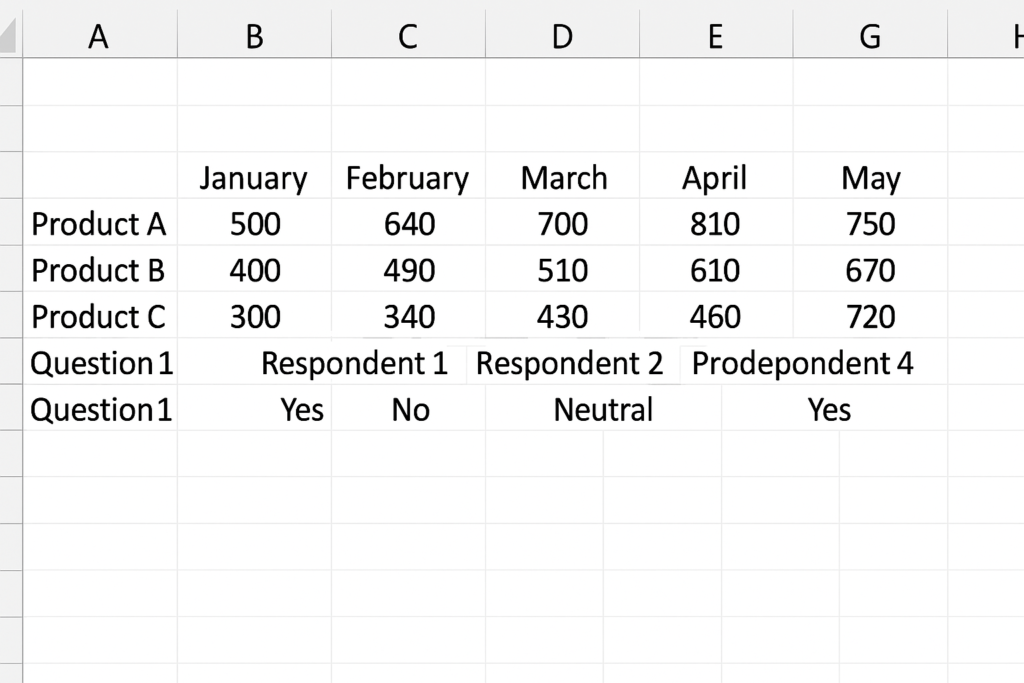The height and width of the screenshot is (683, 1024).
Task: Select column E header
Action: pyautogui.click(x=716, y=35)
